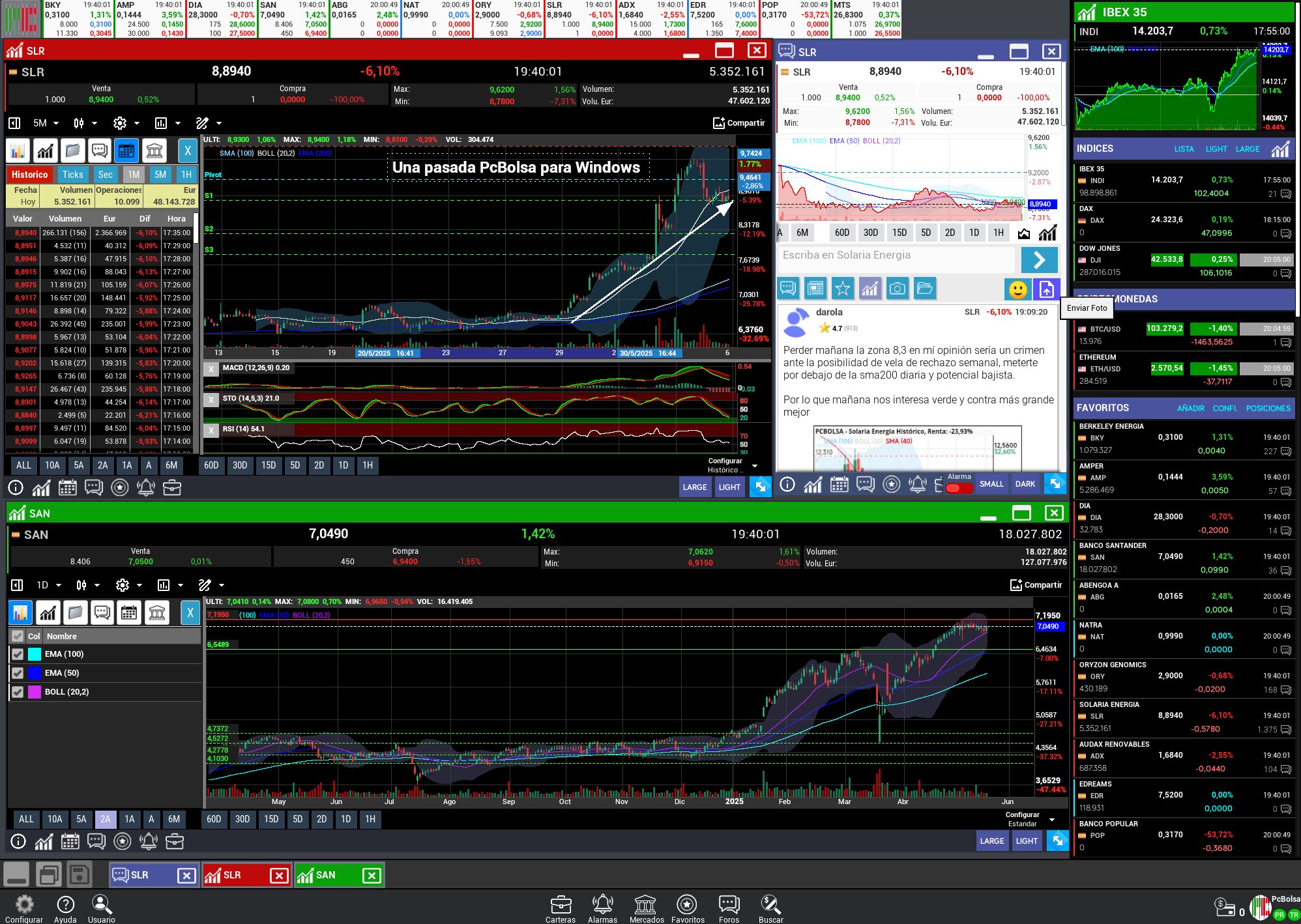Select the Ticks tab in SLR window
1301x924 pixels.
tap(73, 175)
